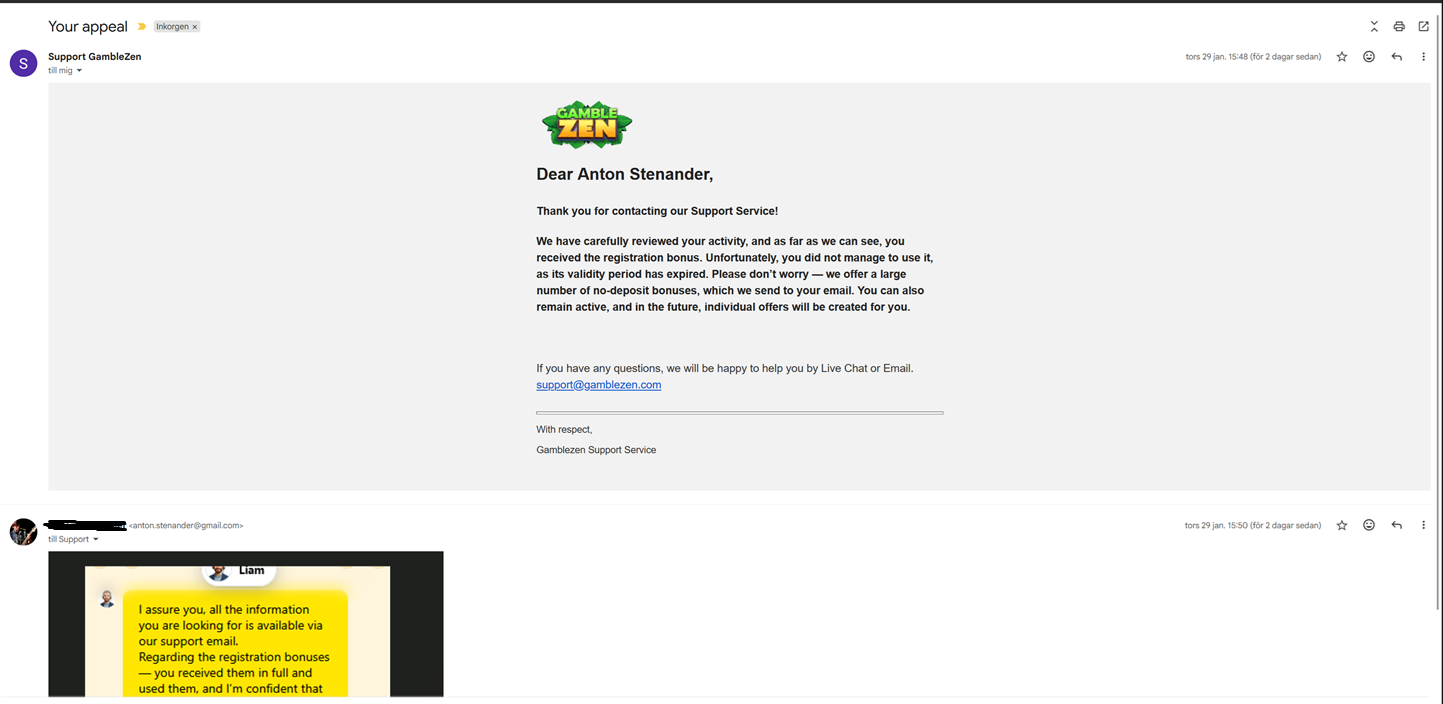Star the Support GambleZen message
This screenshot has height=704, width=1443.
(x=1342, y=57)
